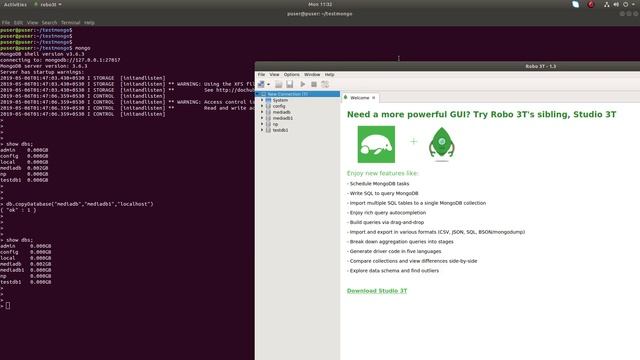The image size is (640, 360).
Task: Select the mediadb1 label in tree
Action: [x=283, y=118]
